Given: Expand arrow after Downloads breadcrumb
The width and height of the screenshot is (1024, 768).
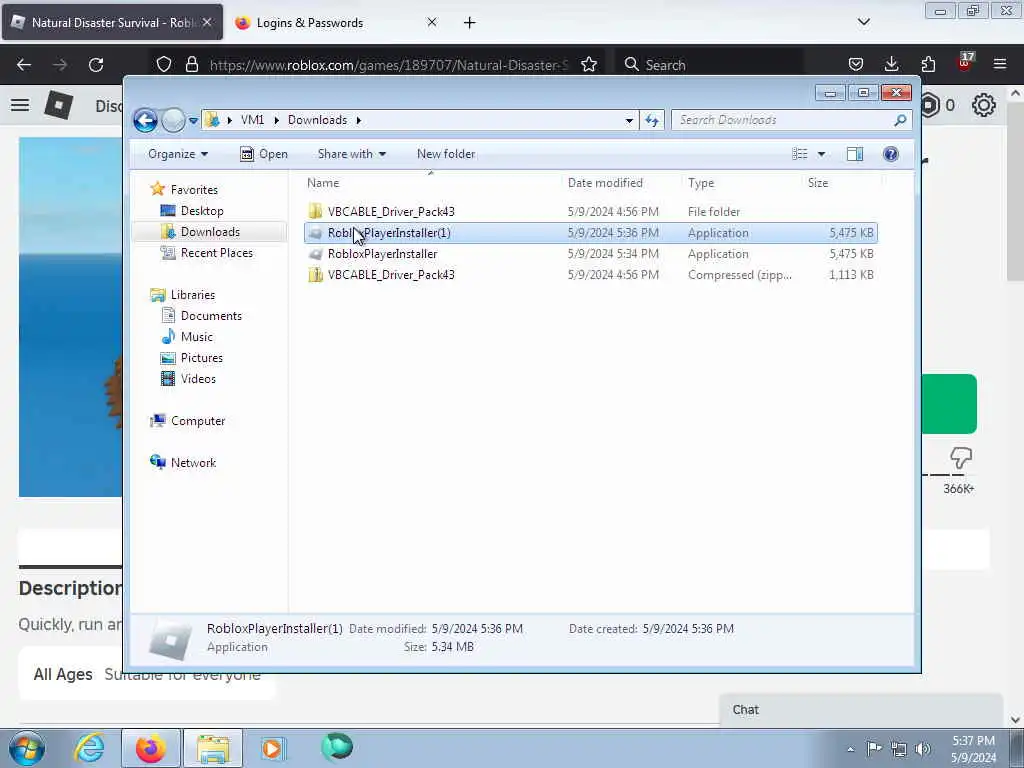Looking at the screenshot, I should click(x=359, y=120).
